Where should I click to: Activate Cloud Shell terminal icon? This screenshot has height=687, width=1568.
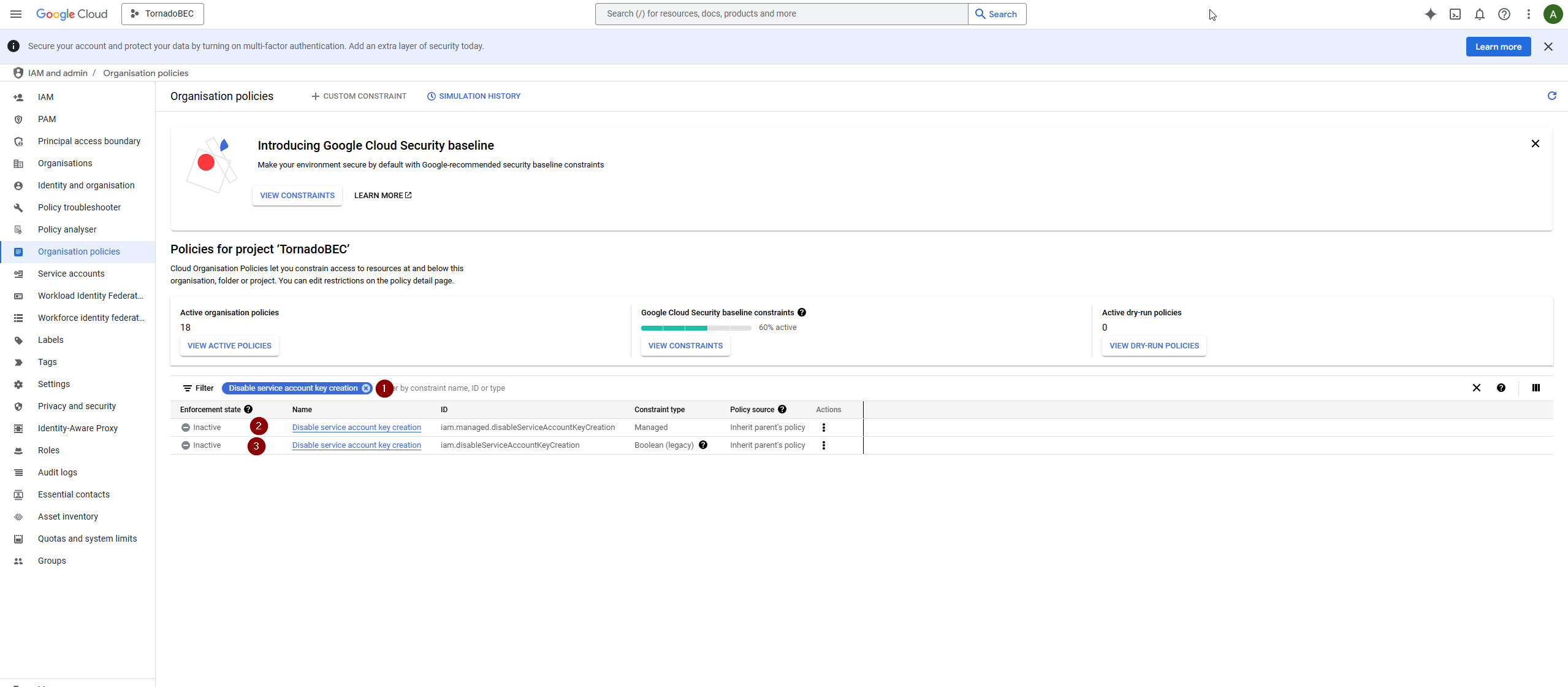(x=1455, y=14)
